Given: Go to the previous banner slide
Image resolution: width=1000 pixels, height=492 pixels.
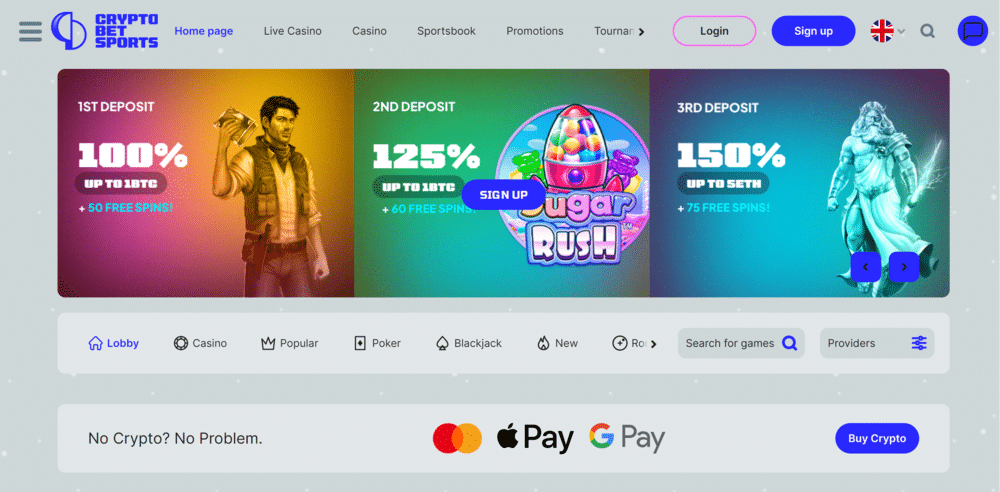Looking at the screenshot, I should click(x=866, y=267).
